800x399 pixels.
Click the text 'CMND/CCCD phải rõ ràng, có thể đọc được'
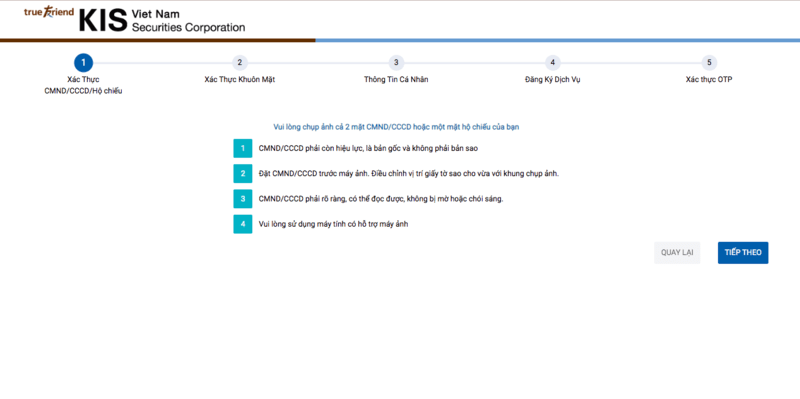pyautogui.click(x=381, y=199)
